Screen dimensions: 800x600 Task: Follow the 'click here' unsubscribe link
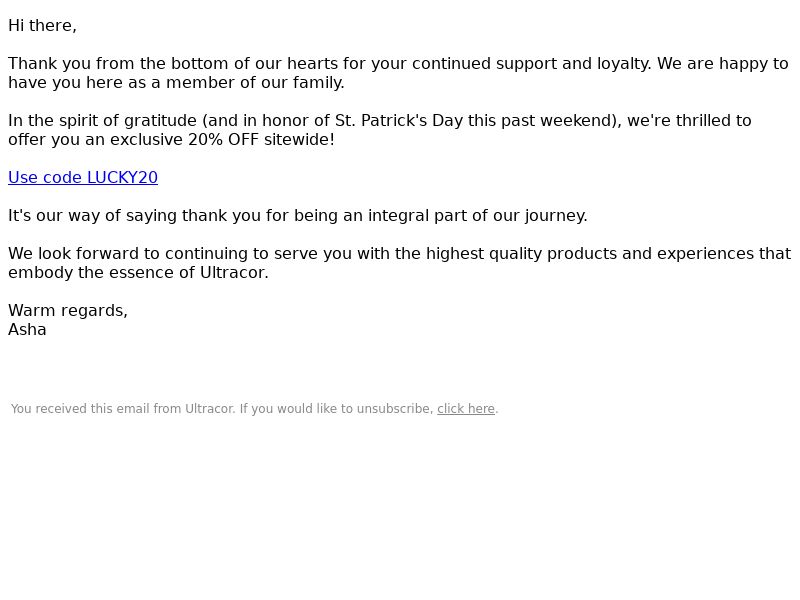tap(466, 409)
